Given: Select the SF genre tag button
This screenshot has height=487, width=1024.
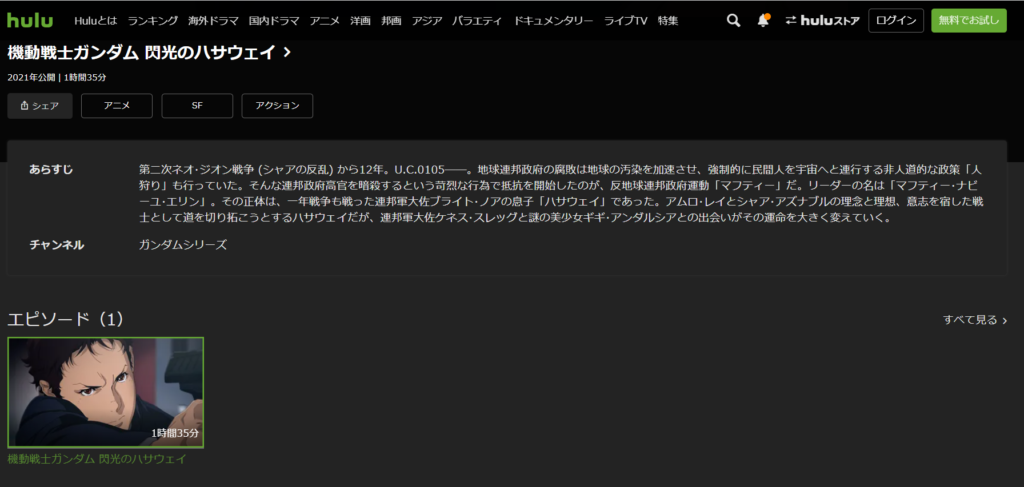Looking at the screenshot, I should (x=197, y=106).
